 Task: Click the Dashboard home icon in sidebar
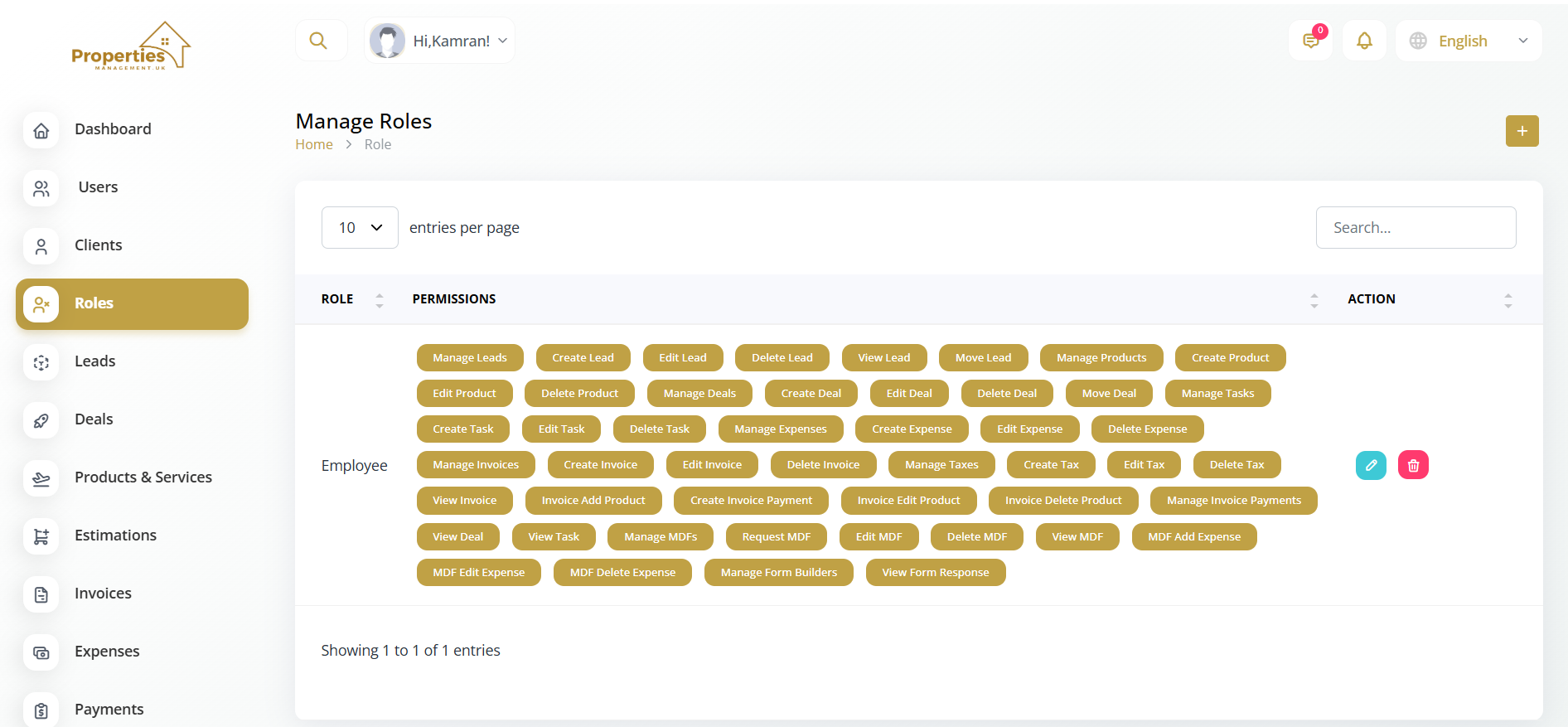click(x=41, y=130)
